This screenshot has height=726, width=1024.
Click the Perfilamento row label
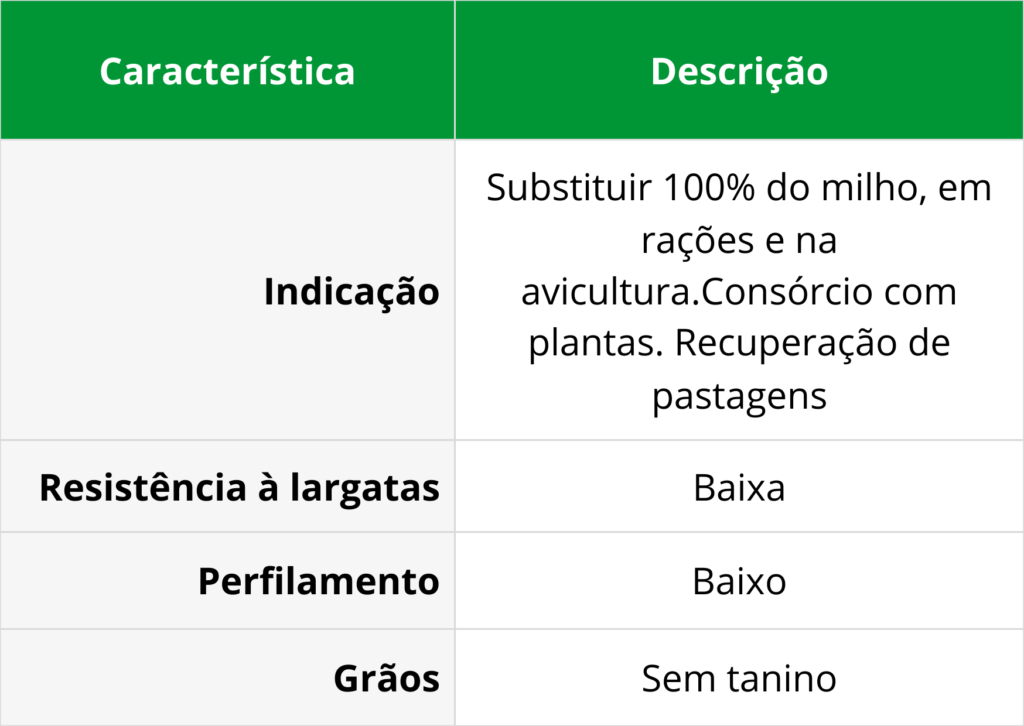pyautogui.click(x=318, y=581)
